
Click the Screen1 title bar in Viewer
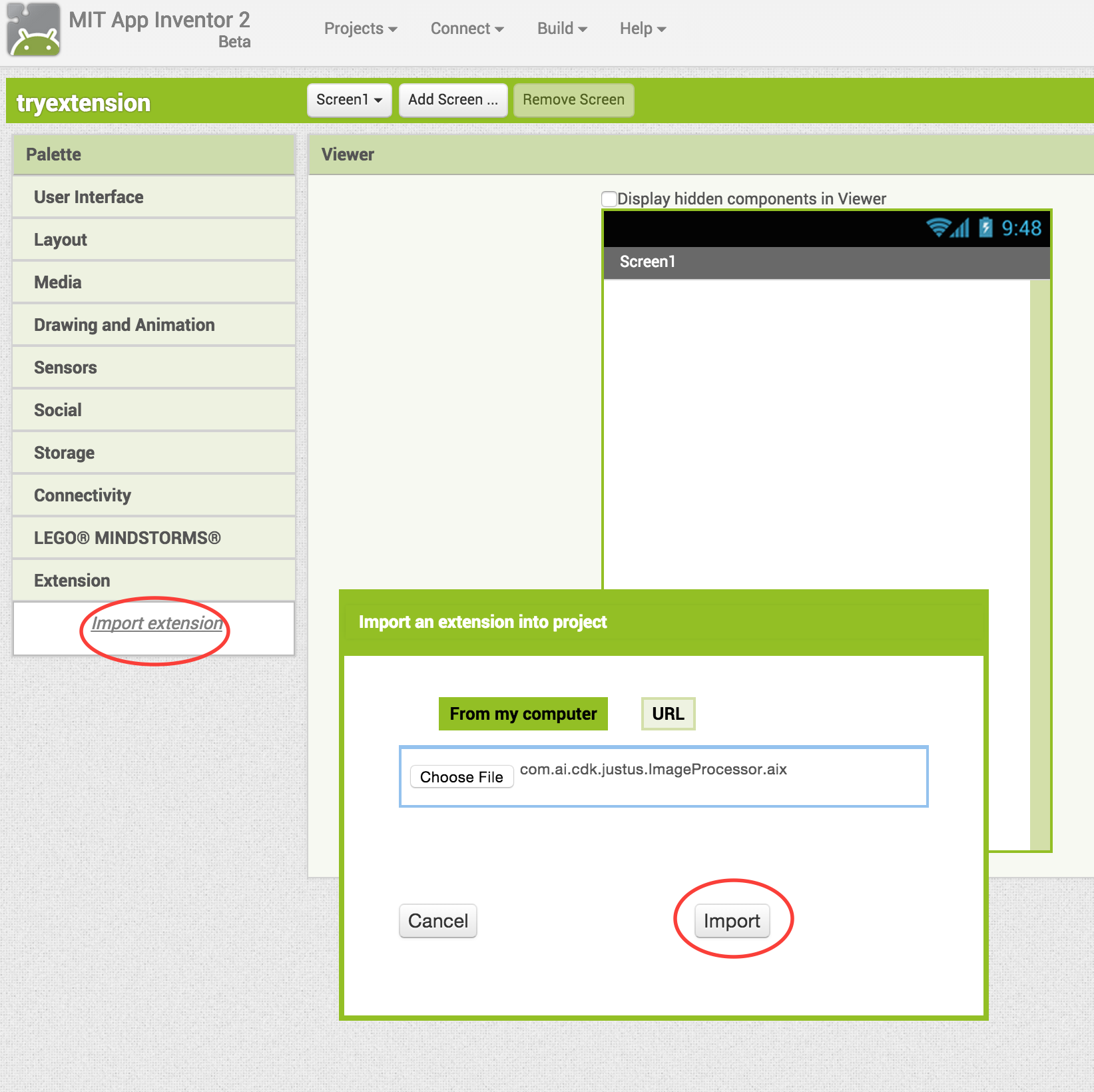[826, 262]
